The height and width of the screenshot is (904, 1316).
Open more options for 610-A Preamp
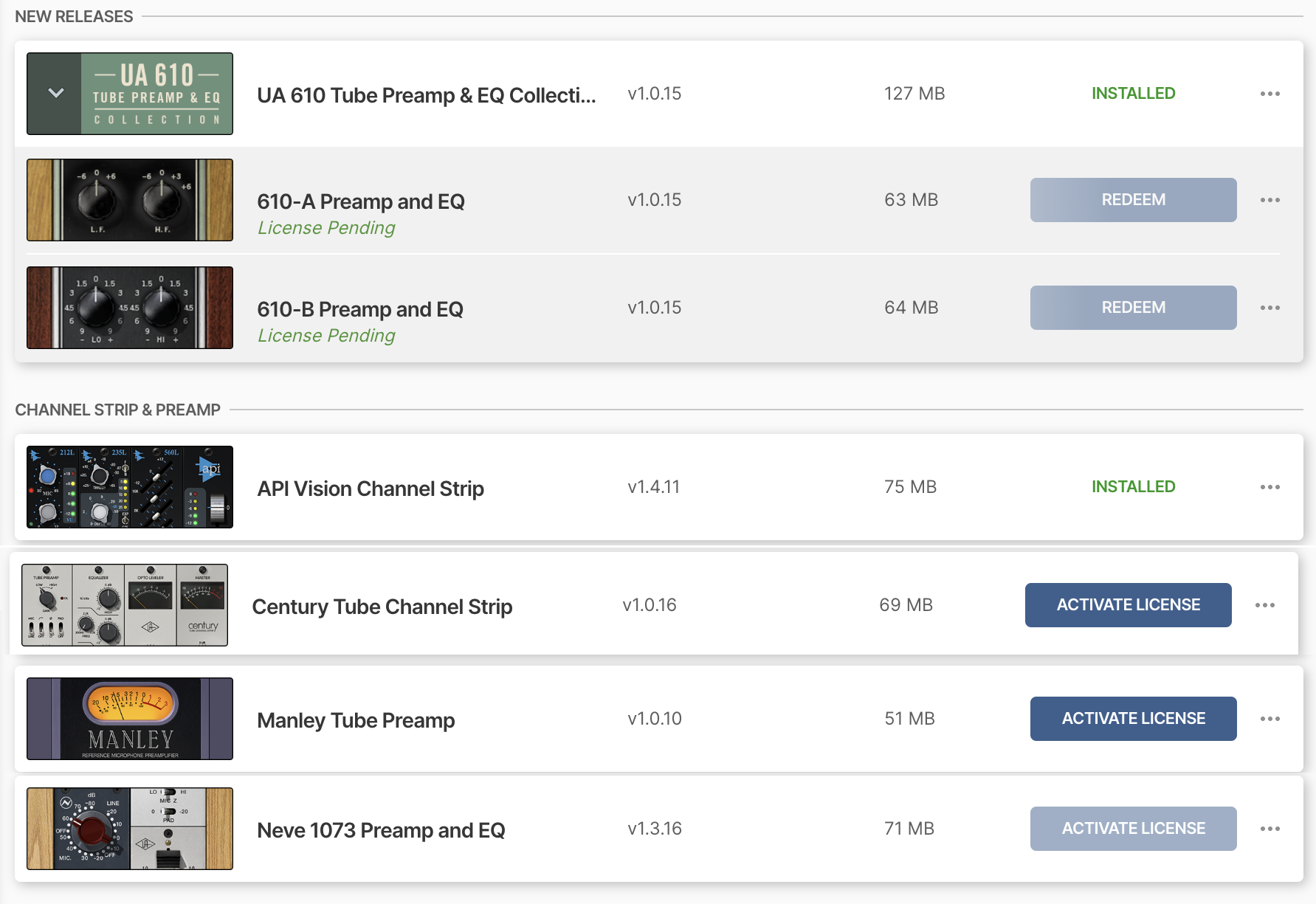click(1270, 200)
